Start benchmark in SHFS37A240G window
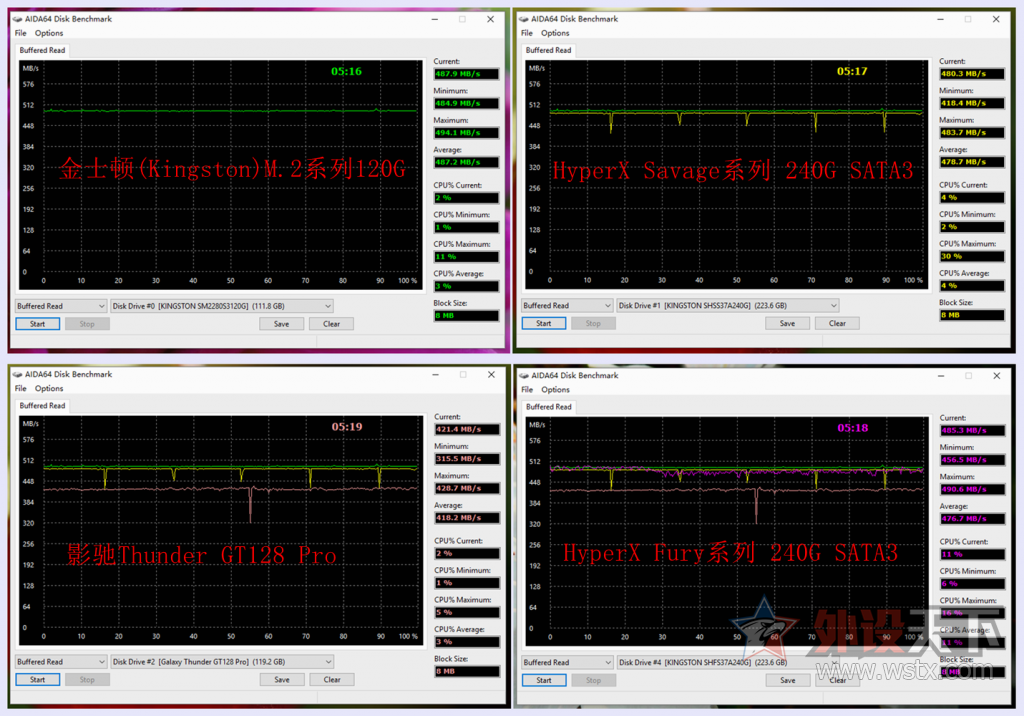Image resolution: width=1024 pixels, height=716 pixels. pyautogui.click(x=544, y=680)
